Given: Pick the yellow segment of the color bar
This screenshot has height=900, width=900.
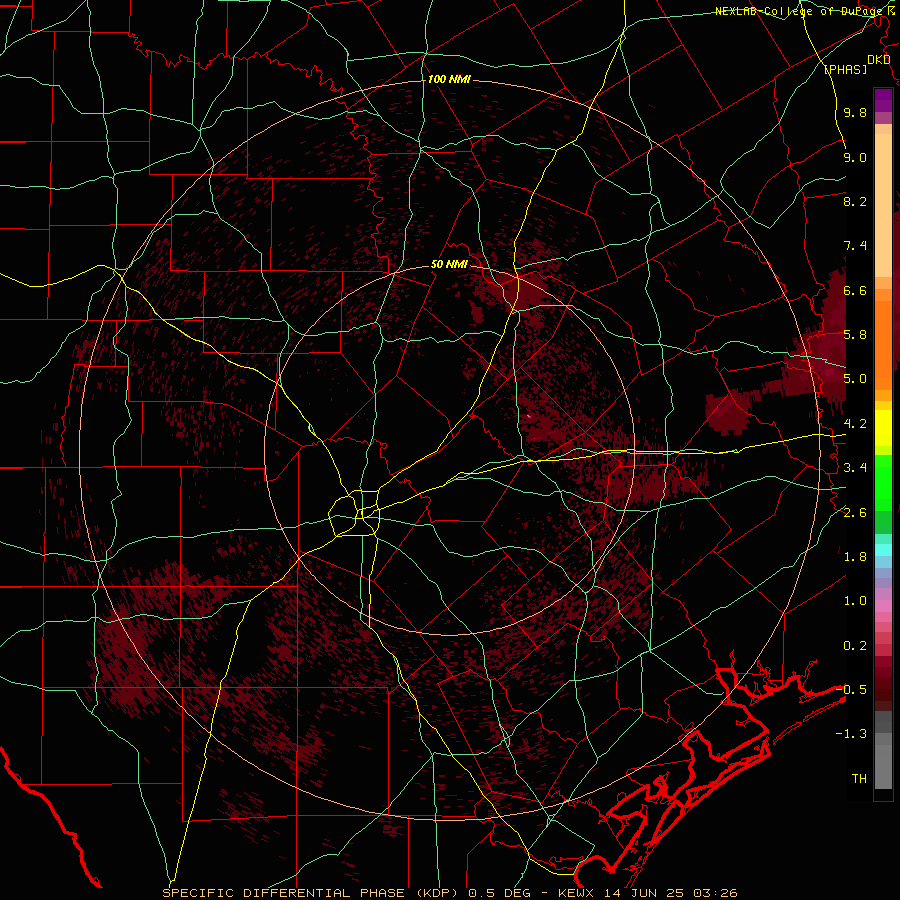Looking at the screenshot, I should pyautogui.click(x=883, y=428).
